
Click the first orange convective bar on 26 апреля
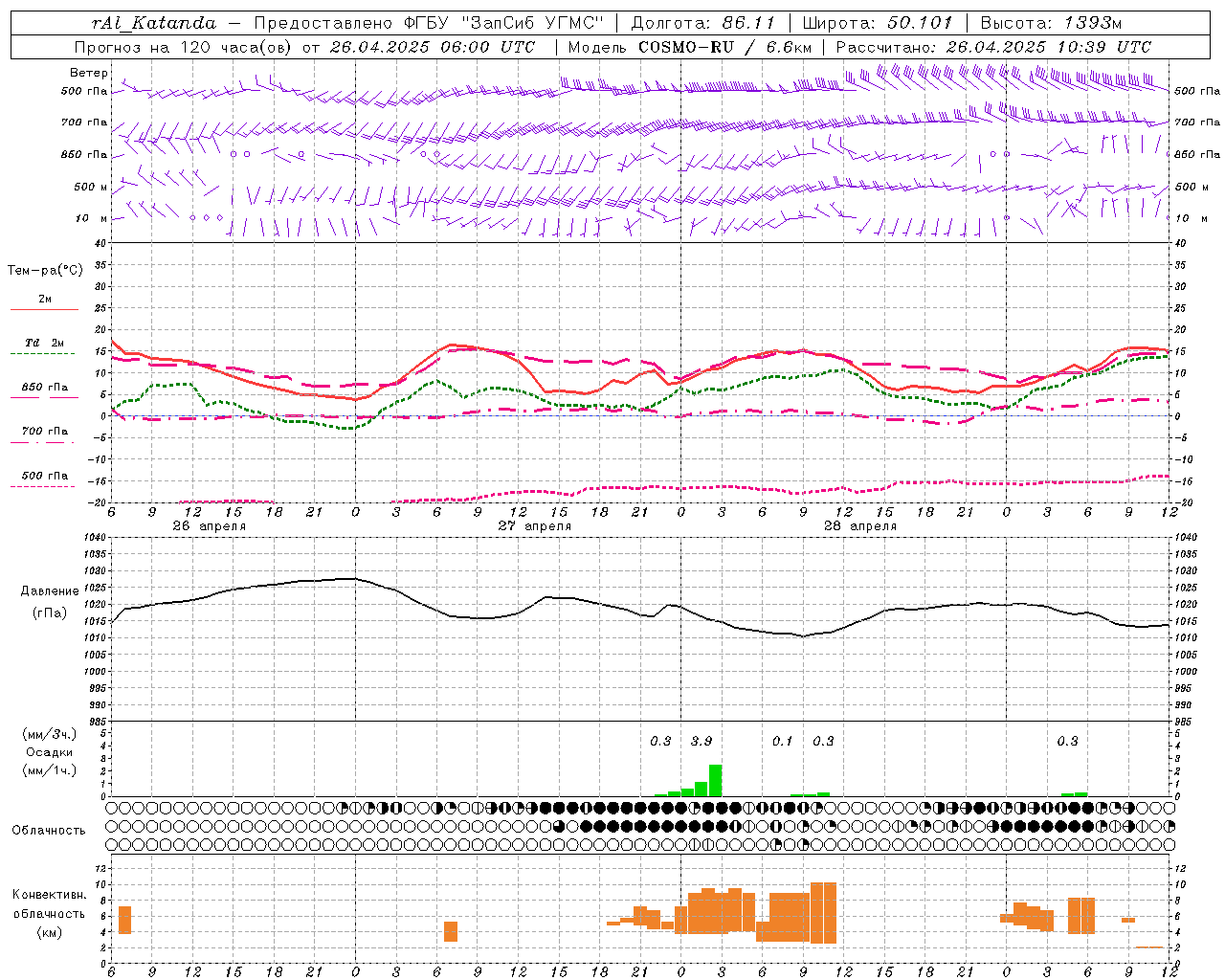tap(124, 920)
